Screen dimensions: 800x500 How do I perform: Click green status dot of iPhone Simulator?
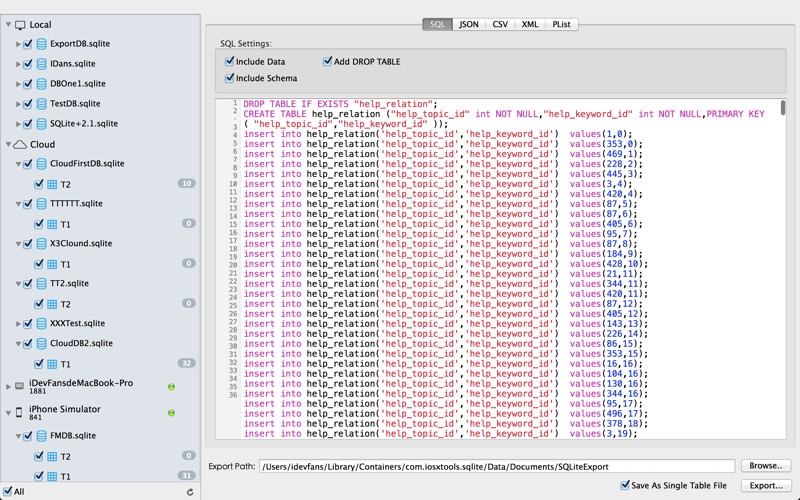(x=171, y=413)
